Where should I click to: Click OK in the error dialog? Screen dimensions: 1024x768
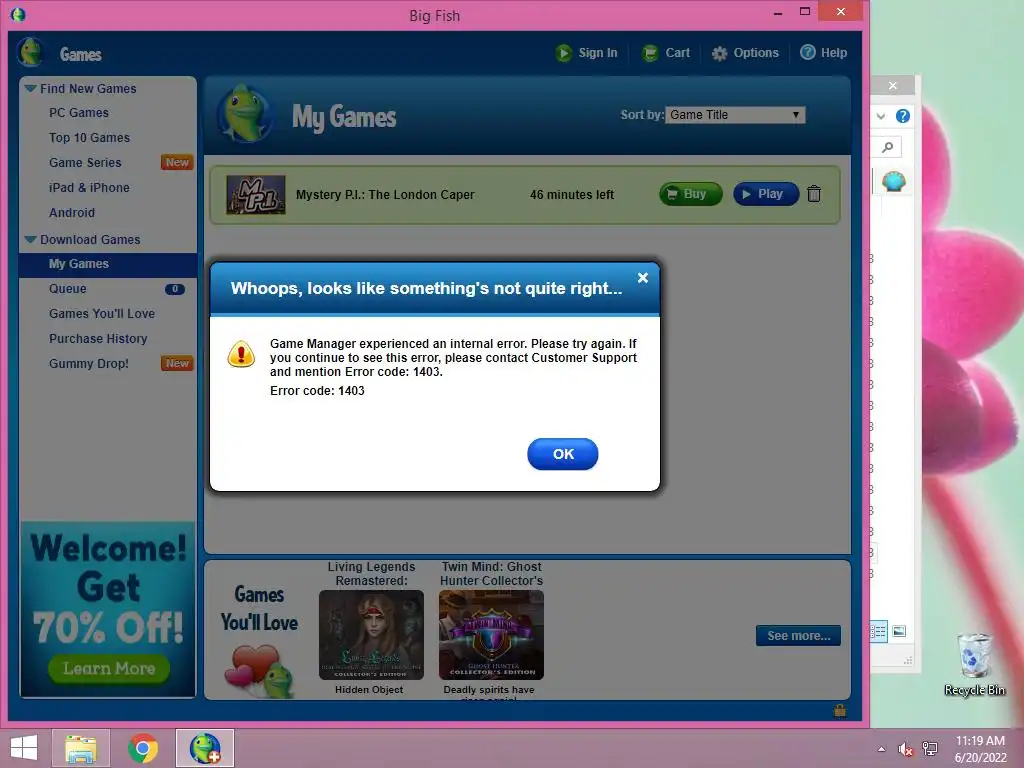tap(562, 454)
